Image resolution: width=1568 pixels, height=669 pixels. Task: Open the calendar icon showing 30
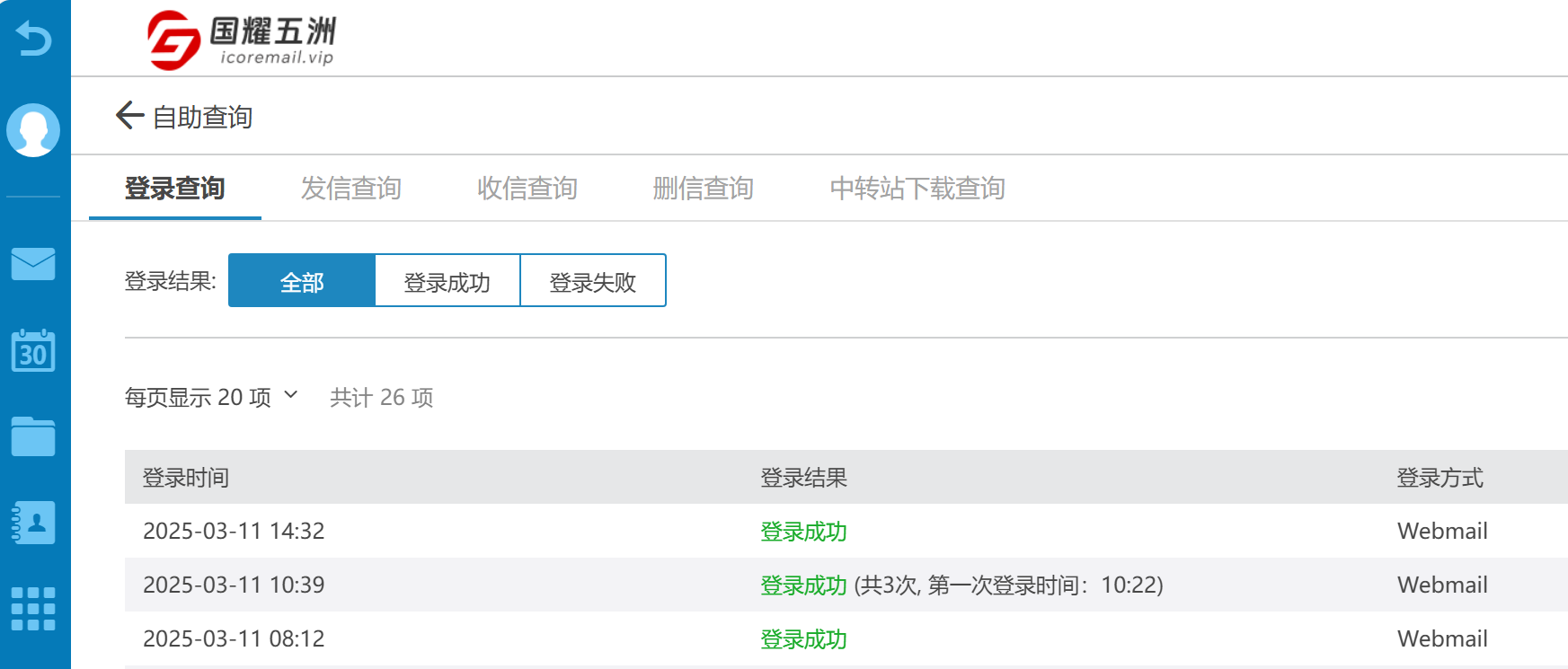pos(33,350)
